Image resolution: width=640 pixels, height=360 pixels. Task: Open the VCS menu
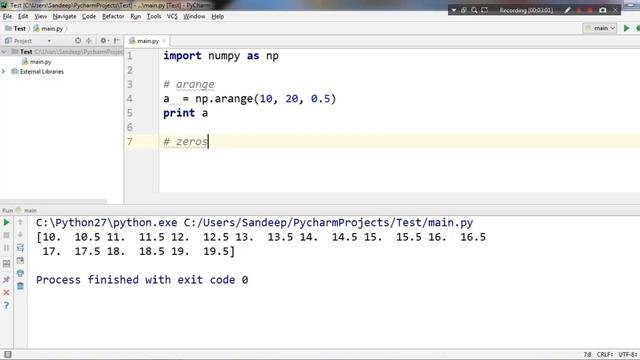pyautogui.click(x=172, y=16)
